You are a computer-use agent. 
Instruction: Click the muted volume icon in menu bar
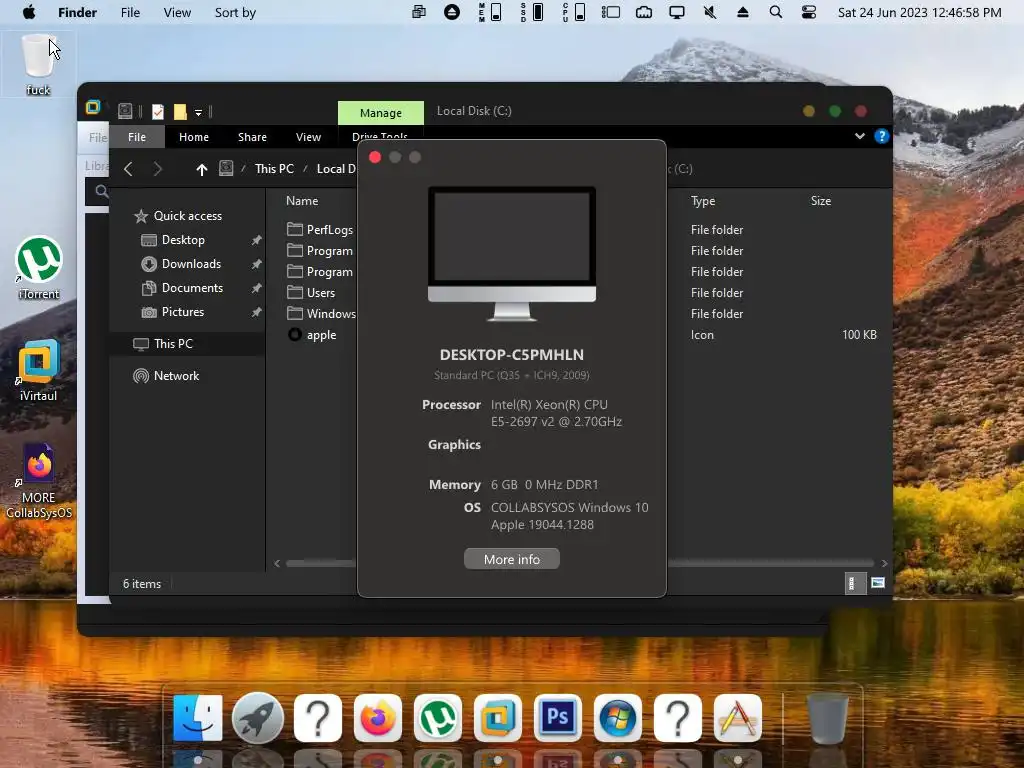point(709,12)
